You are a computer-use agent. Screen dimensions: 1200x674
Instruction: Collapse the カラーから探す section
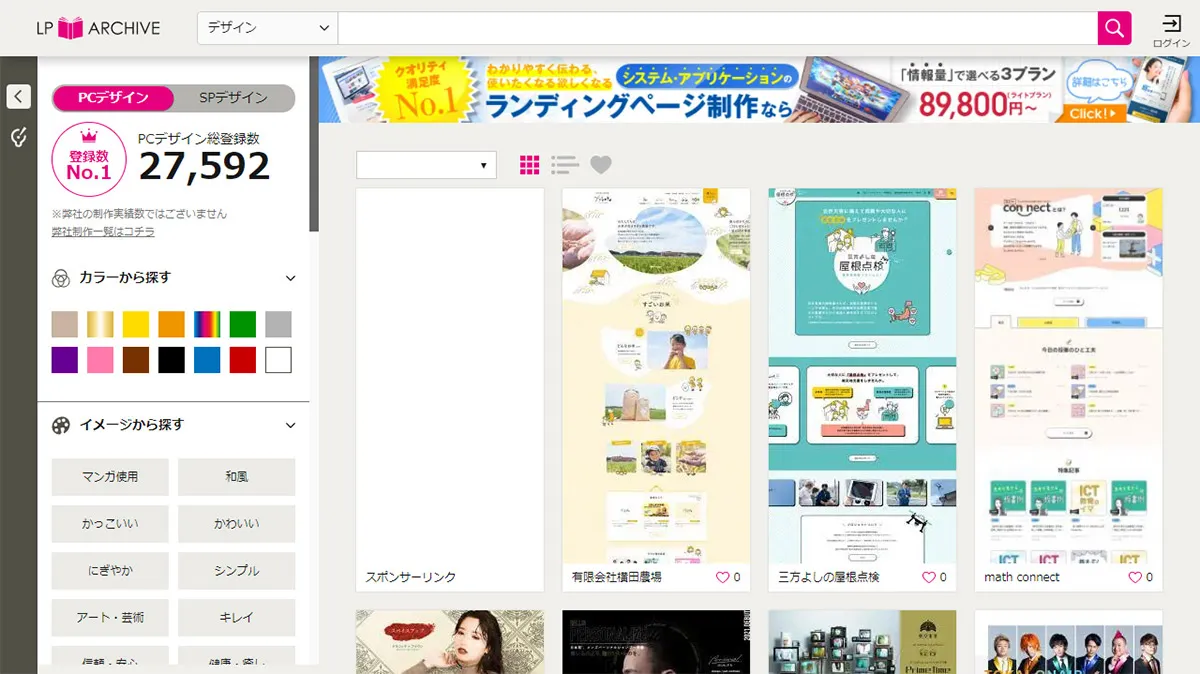click(290, 278)
